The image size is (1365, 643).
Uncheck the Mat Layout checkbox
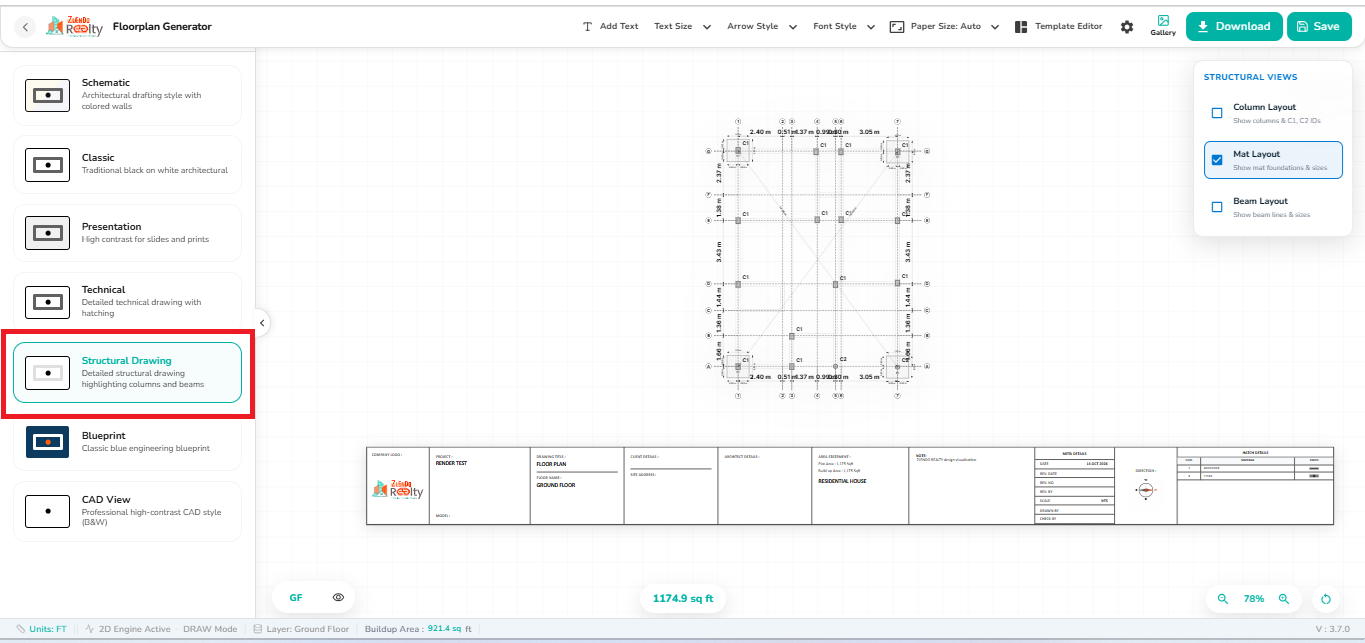(x=1217, y=160)
